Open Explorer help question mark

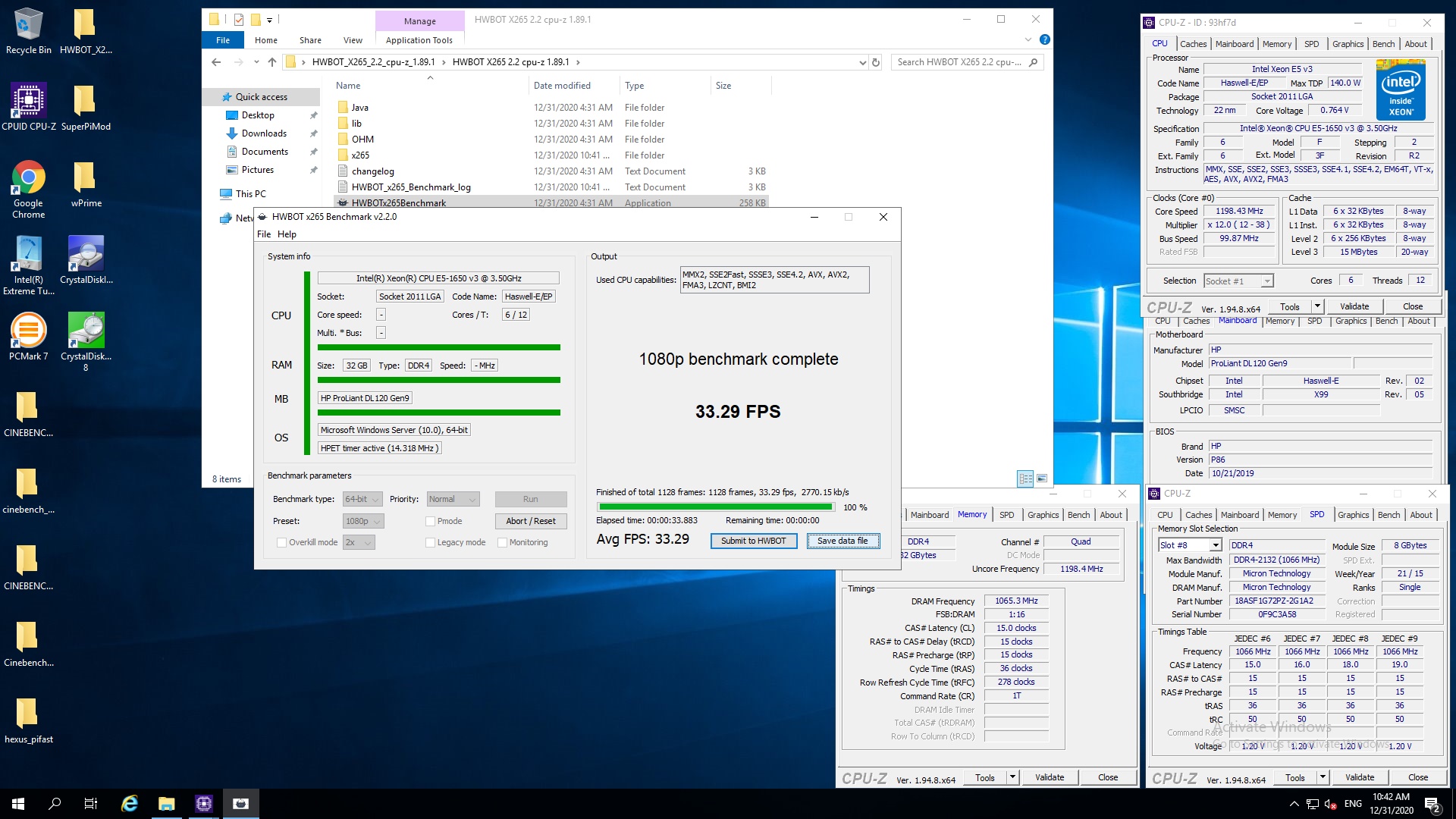pos(1044,40)
